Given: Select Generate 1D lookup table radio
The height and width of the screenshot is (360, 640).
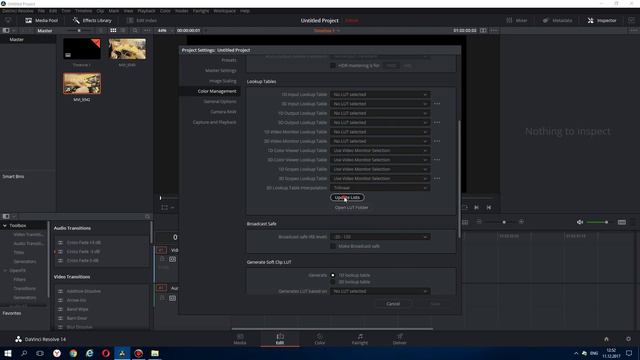Looking at the screenshot, I should point(333,275).
